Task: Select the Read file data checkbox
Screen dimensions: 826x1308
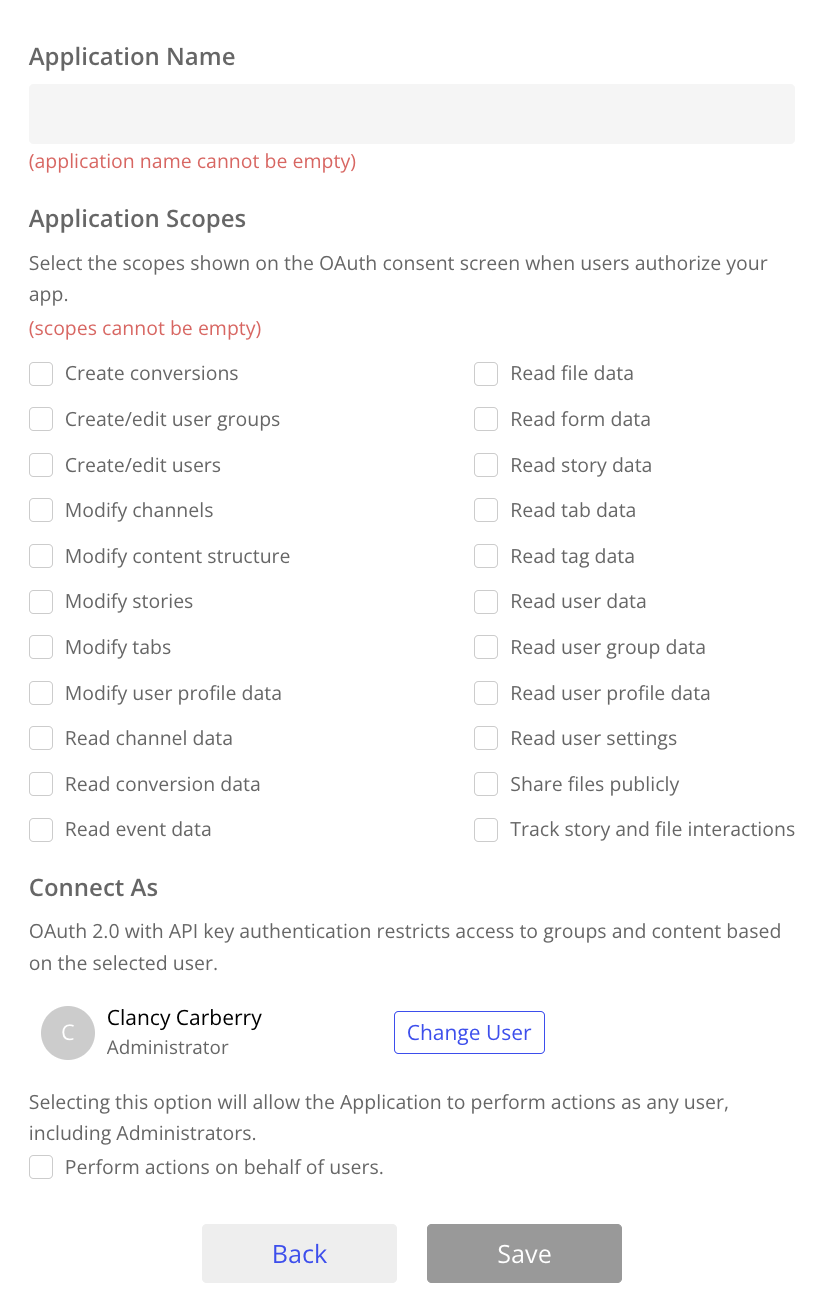Action: [486, 374]
